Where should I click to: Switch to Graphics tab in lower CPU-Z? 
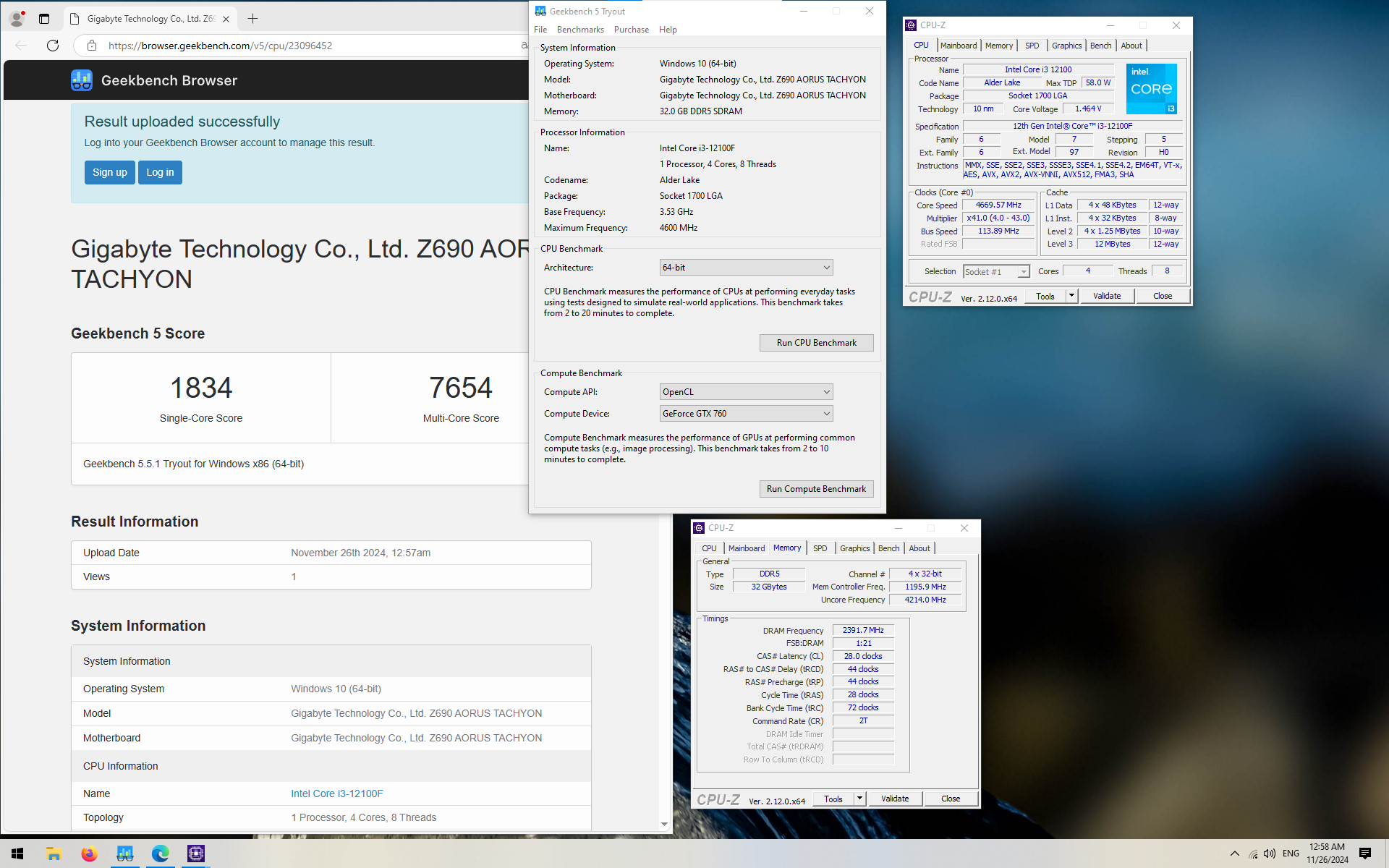pos(855,548)
